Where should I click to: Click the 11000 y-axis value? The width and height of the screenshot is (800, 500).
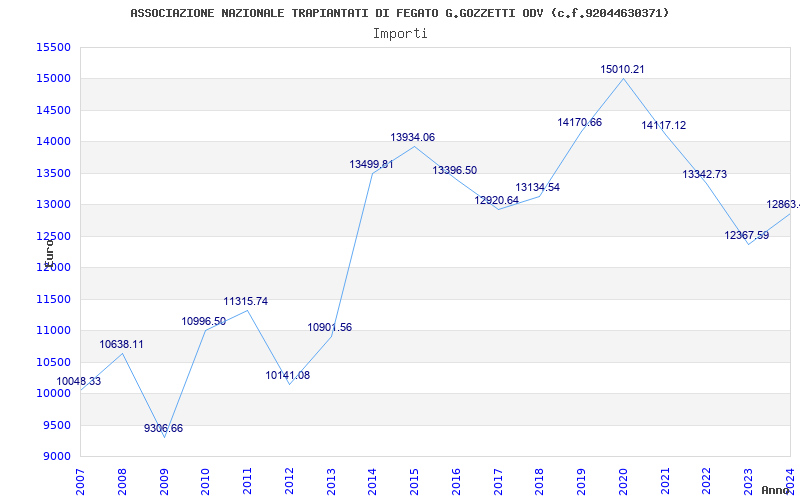(x=53, y=331)
